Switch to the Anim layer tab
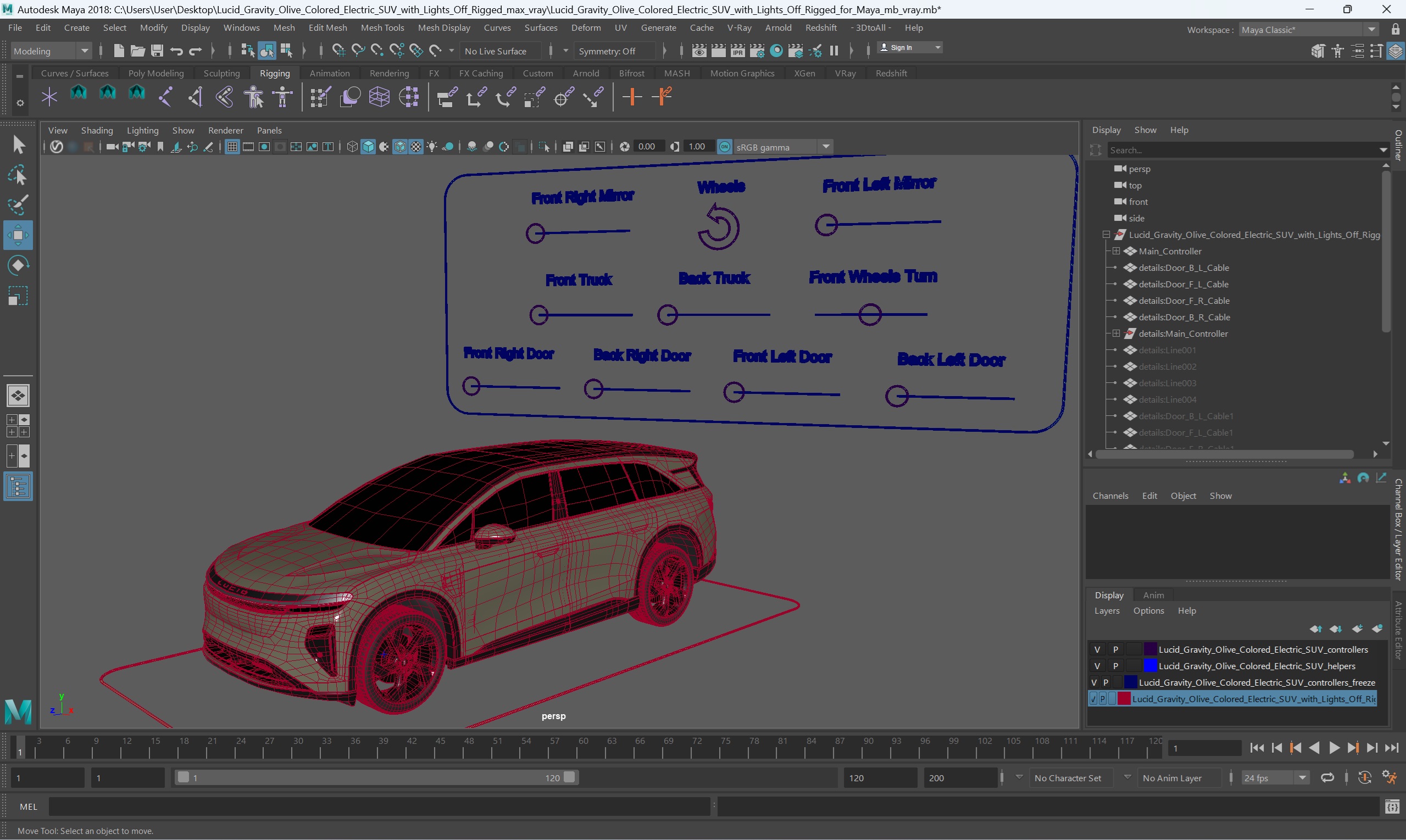Viewport: 1406px width, 840px height. tap(1153, 595)
